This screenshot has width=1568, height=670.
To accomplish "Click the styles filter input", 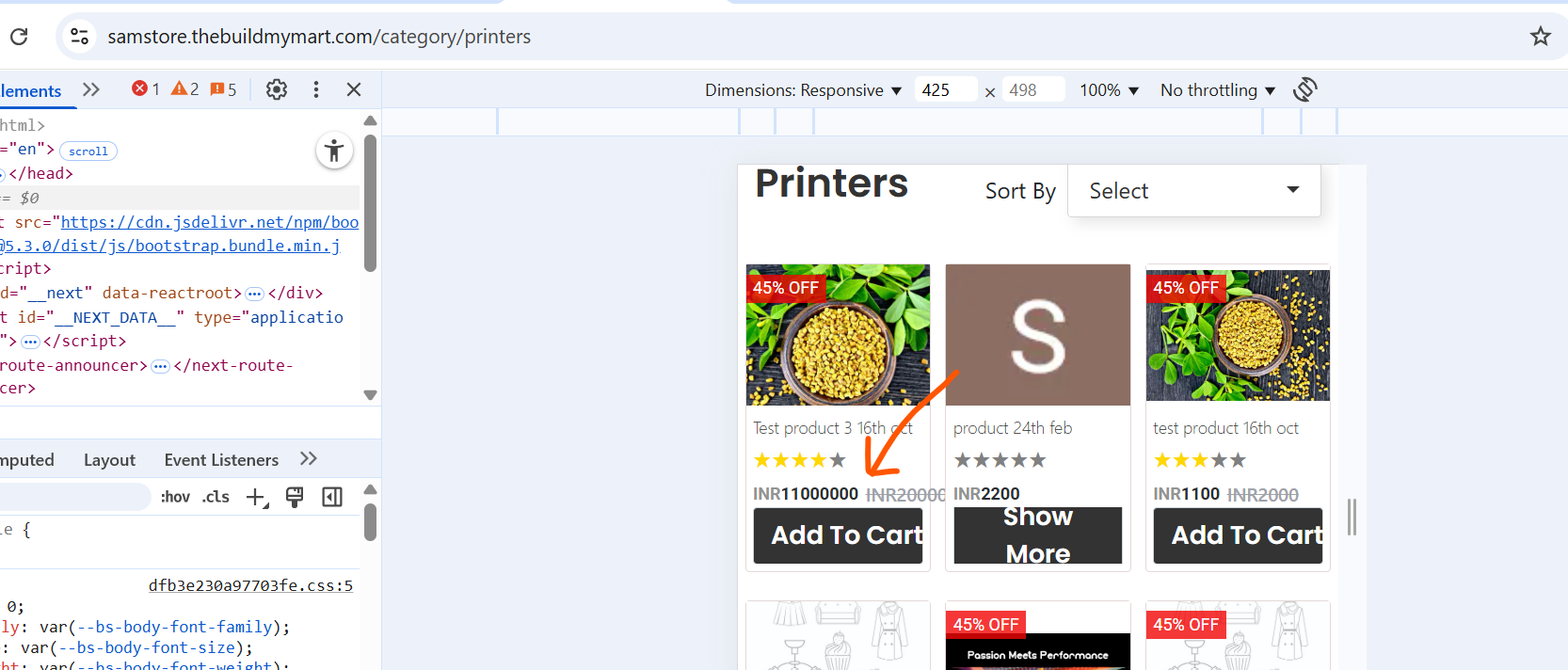I will point(74,497).
